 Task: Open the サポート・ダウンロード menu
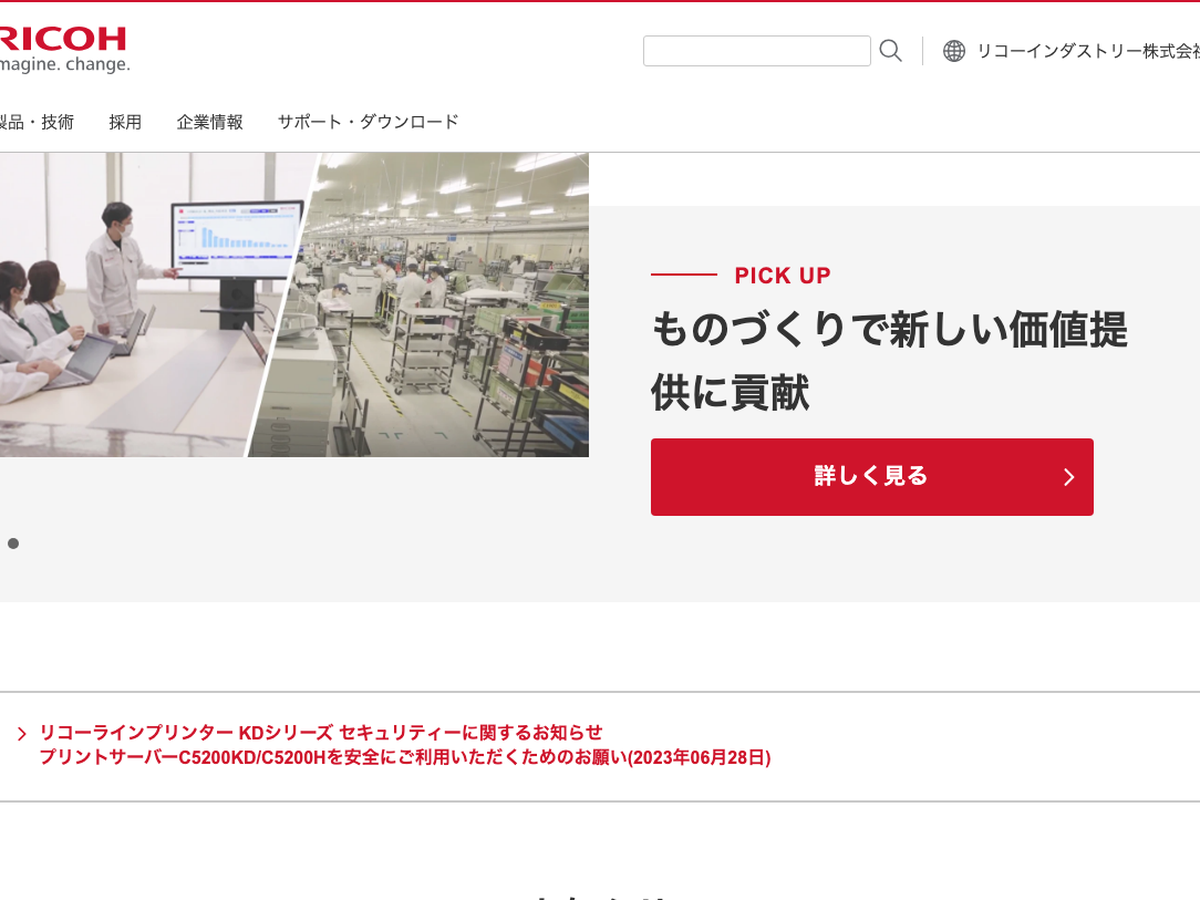point(368,122)
